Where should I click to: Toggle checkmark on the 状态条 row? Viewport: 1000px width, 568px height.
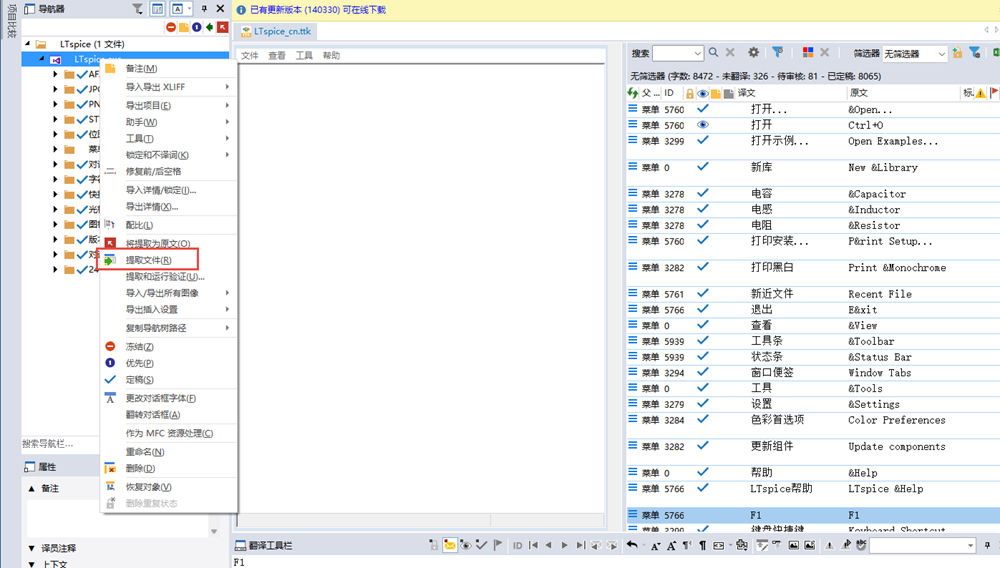point(703,356)
